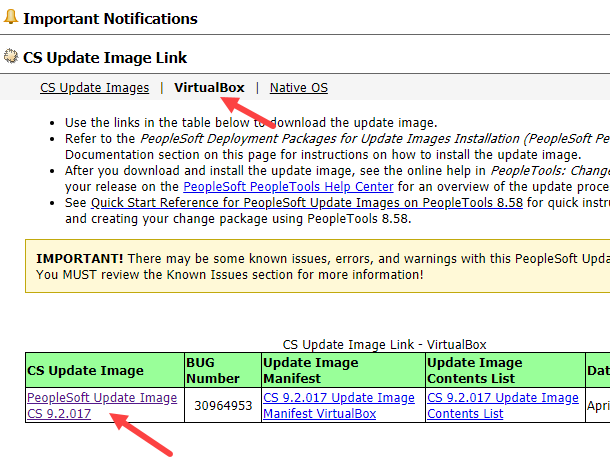Click the BUG Number column header

point(223,370)
